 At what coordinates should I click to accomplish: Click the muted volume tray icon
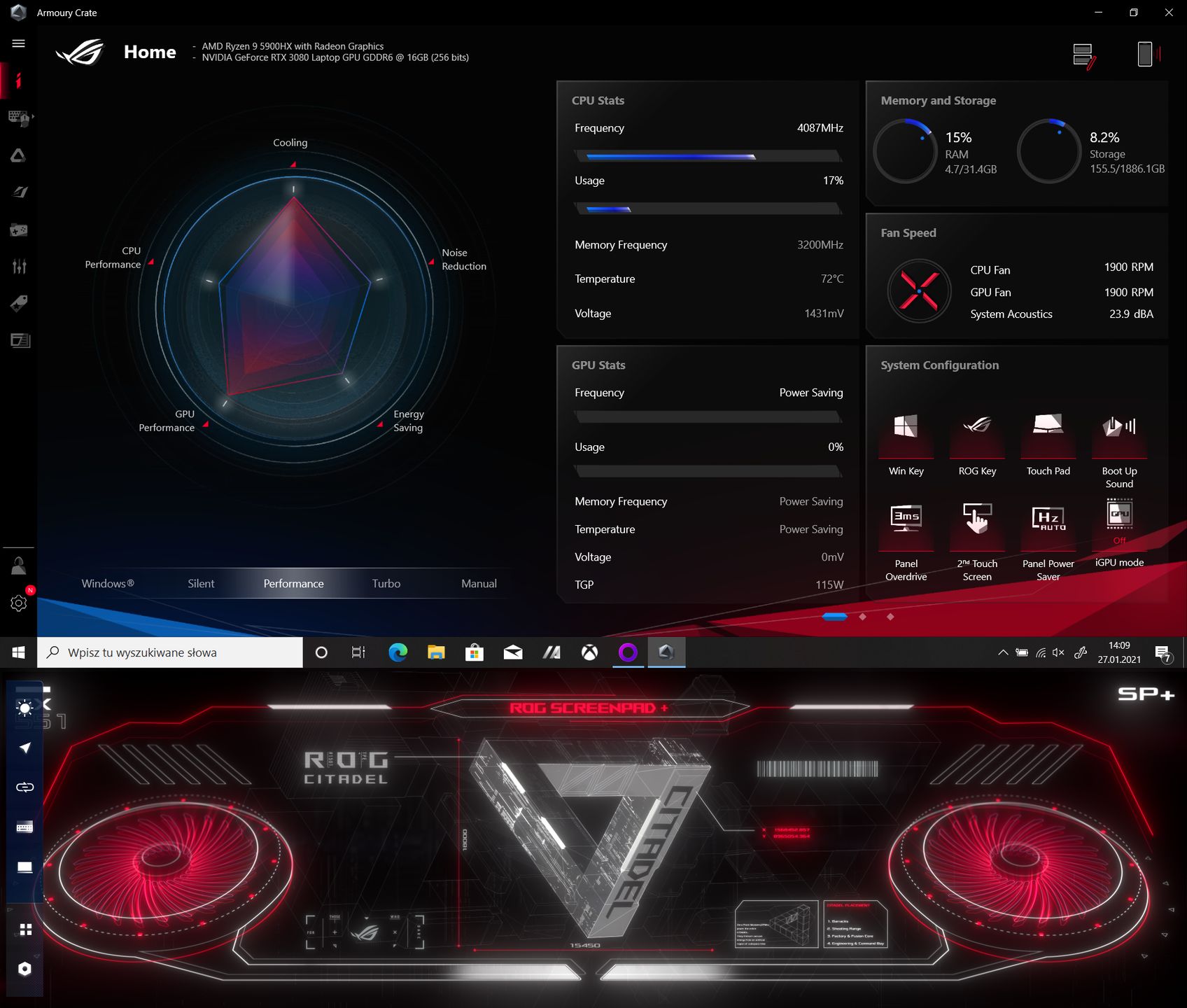pos(1058,652)
